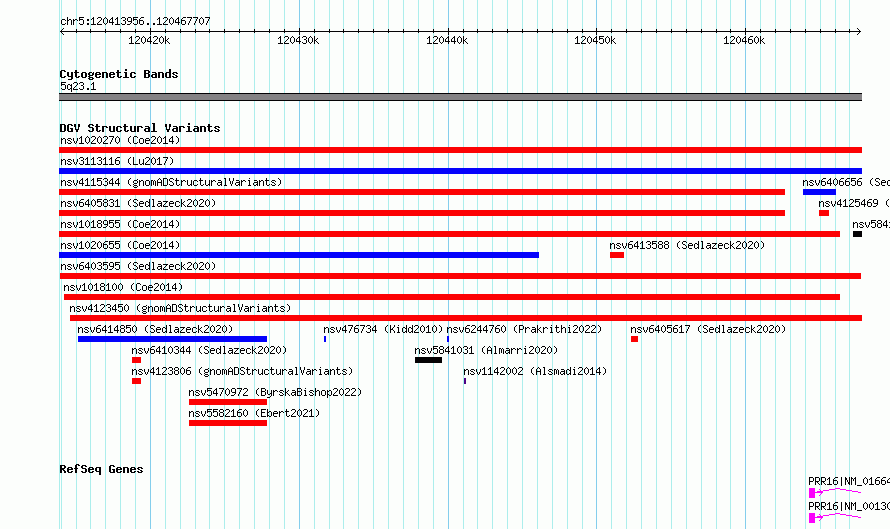Select the red nsv1018955 variant bar
The image size is (890, 529).
tap(450, 234)
